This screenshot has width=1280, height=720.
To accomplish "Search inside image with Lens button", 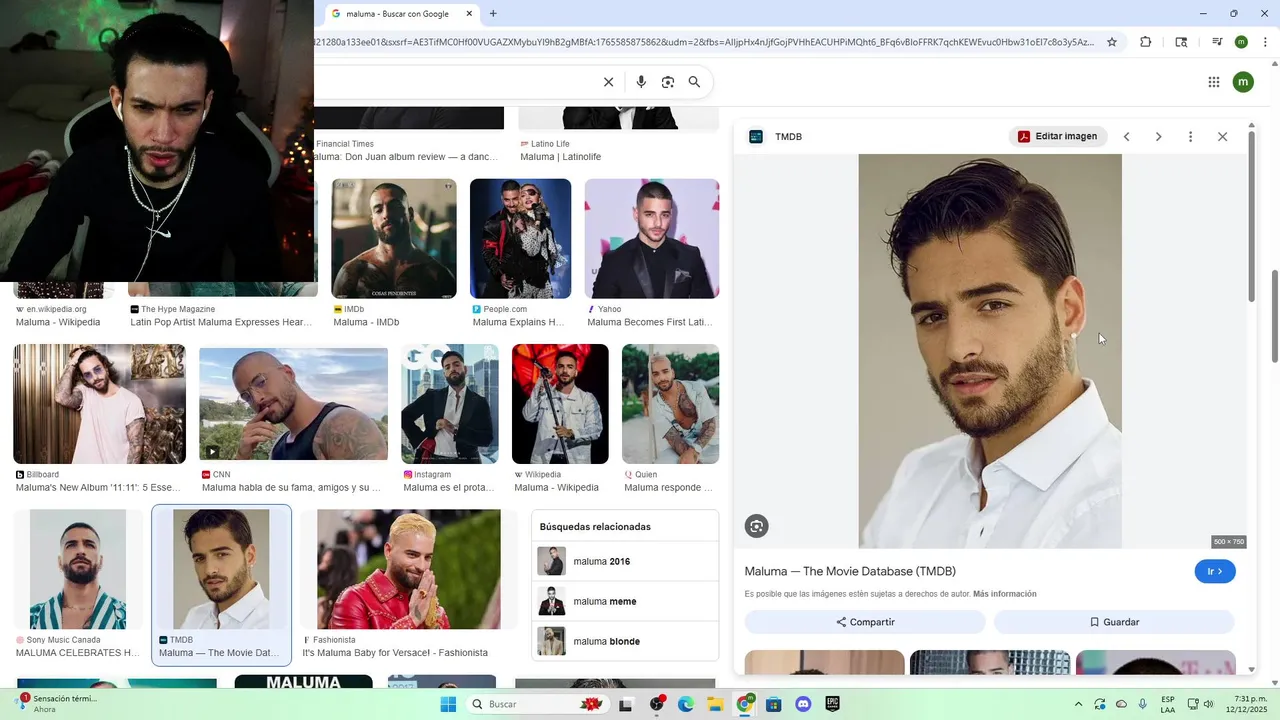I will pyautogui.click(x=756, y=526).
